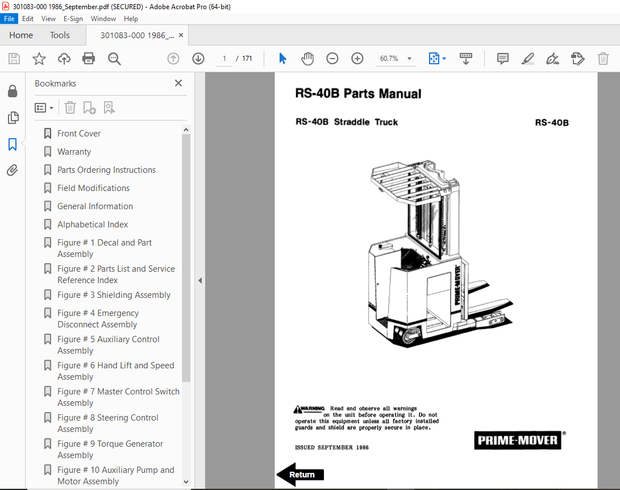Close the 301083-000 document tab
Image resolution: width=620 pixels, height=490 pixels.
pos(181,35)
